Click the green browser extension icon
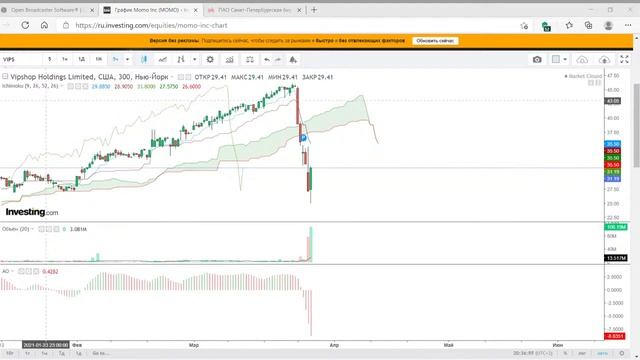Image resolution: width=640 pixels, height=360 pixels. point(546,27)
